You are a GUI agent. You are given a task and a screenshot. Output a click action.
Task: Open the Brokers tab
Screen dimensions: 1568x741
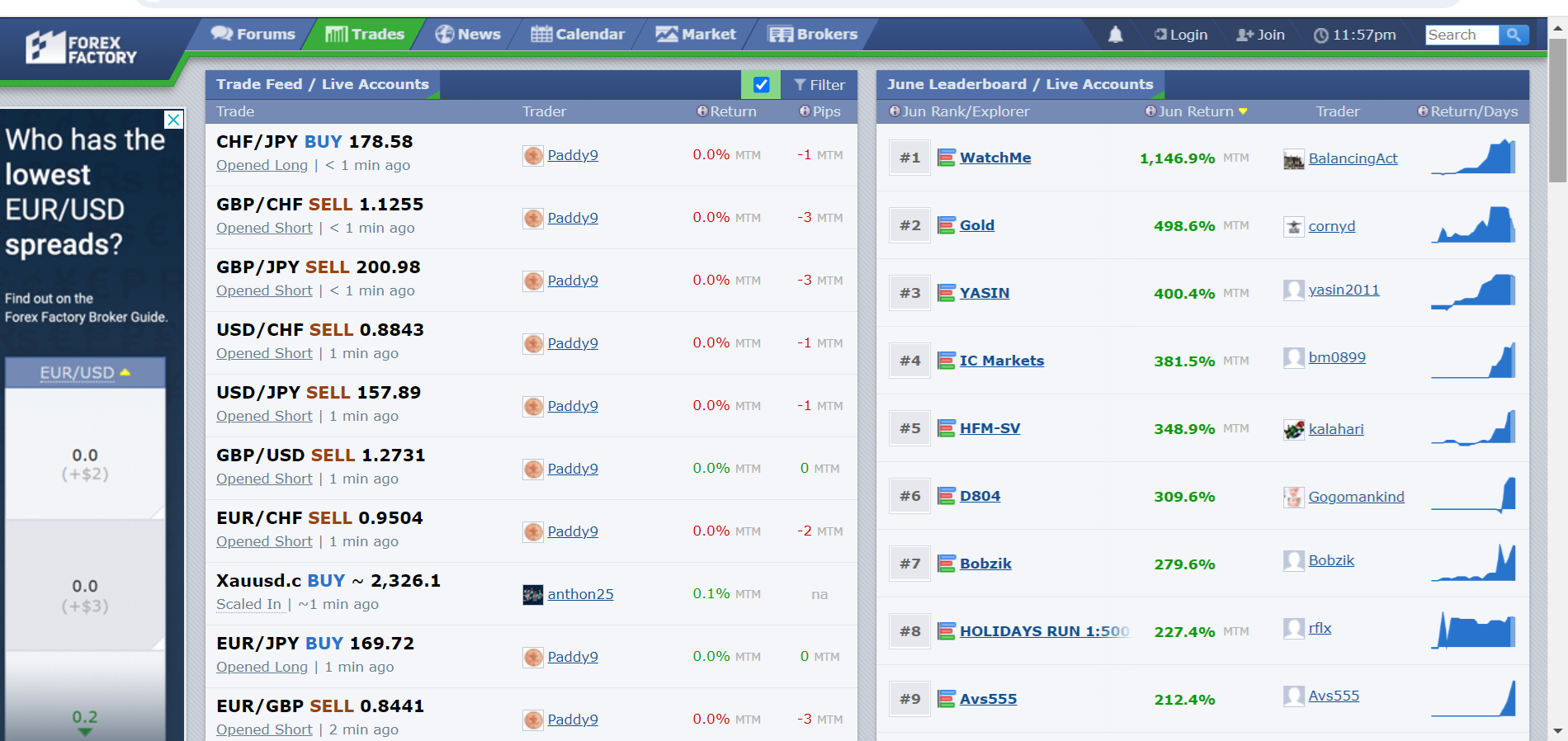click(x=813, y=34)
